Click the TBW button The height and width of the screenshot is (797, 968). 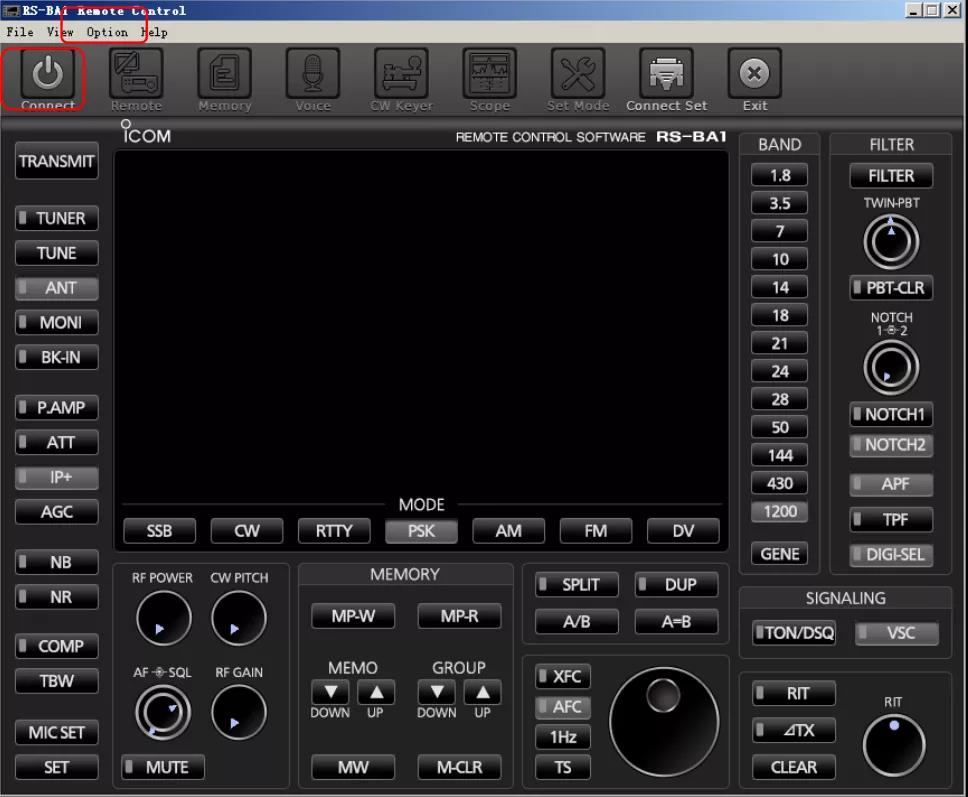click(57, 681)
